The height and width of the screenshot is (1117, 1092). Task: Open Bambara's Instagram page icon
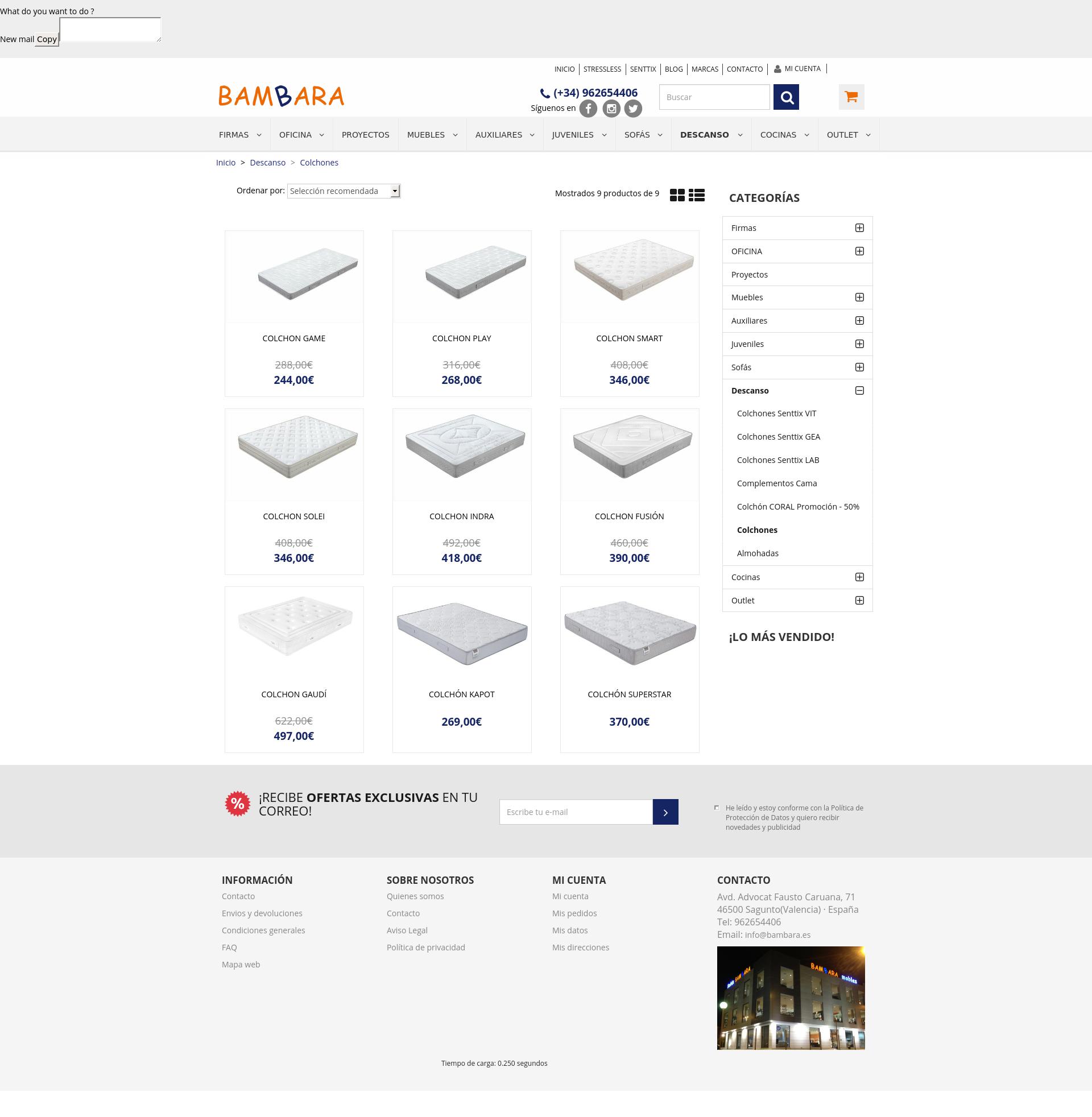pos(611,109)
